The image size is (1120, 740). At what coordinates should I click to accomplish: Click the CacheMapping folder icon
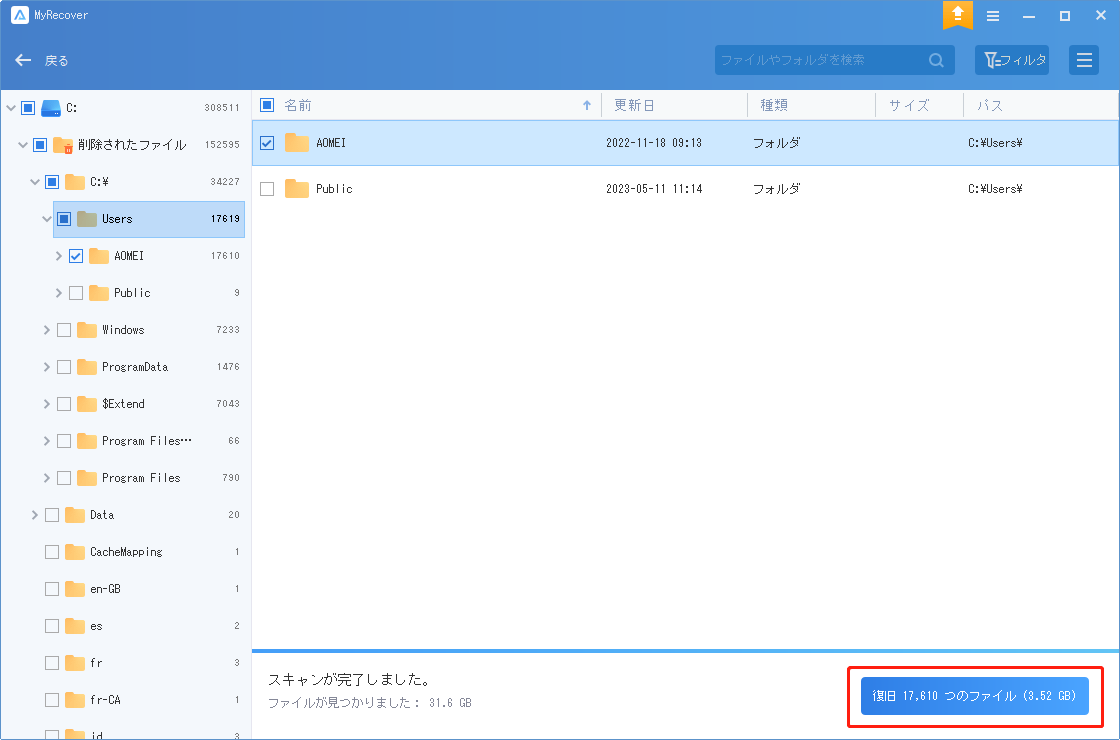[75, 552]
